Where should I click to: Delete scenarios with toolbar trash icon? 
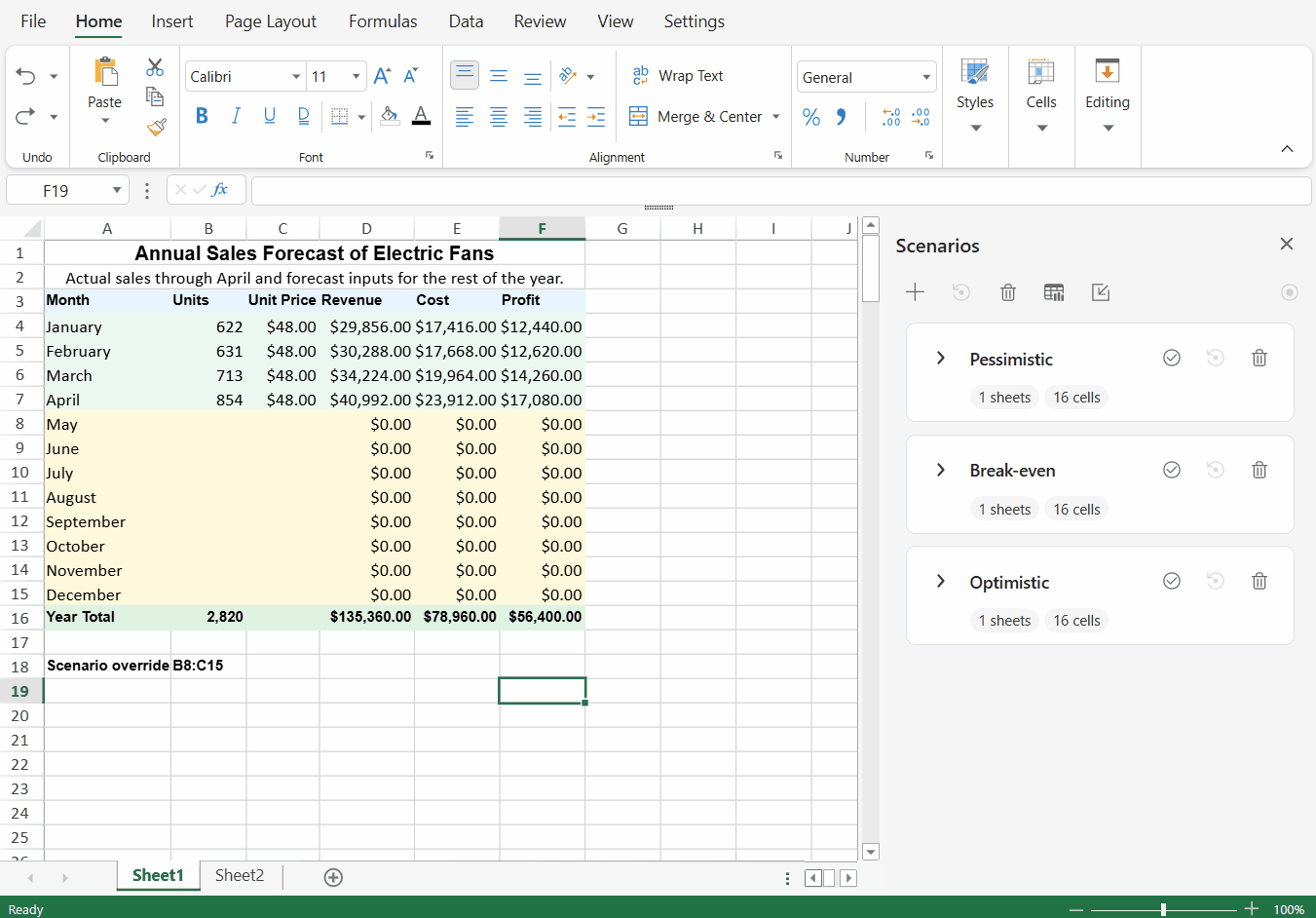pos(1008,292)
